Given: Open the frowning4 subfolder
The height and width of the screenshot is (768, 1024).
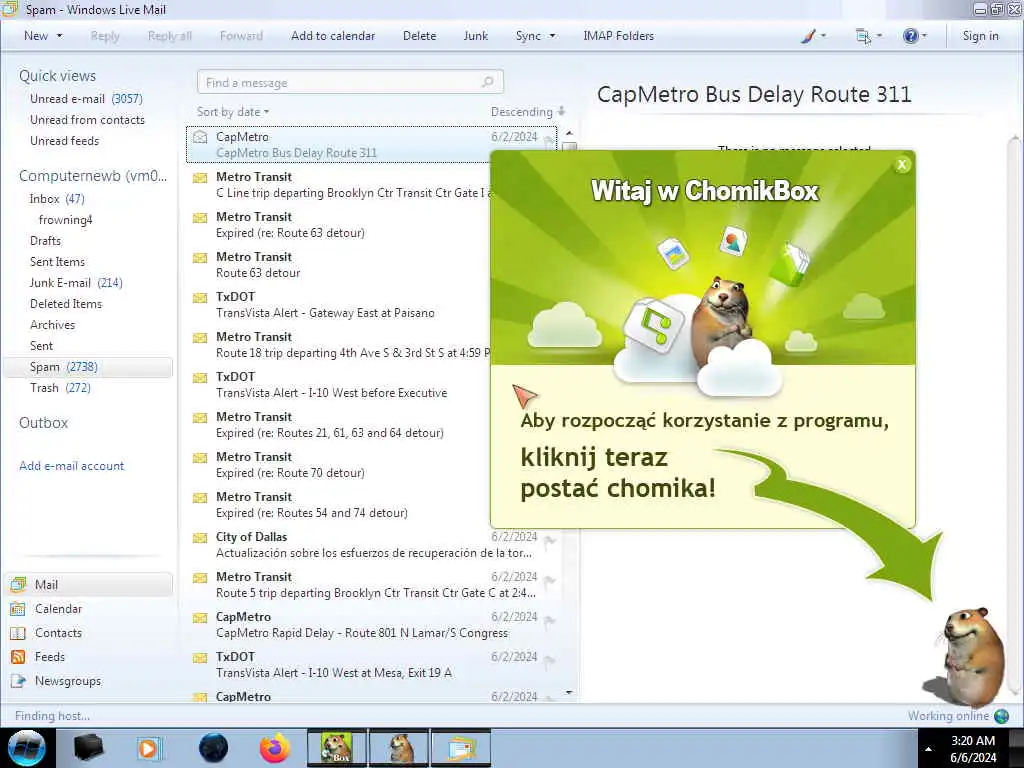Looking at the screenshot, I should coord(65,219).
